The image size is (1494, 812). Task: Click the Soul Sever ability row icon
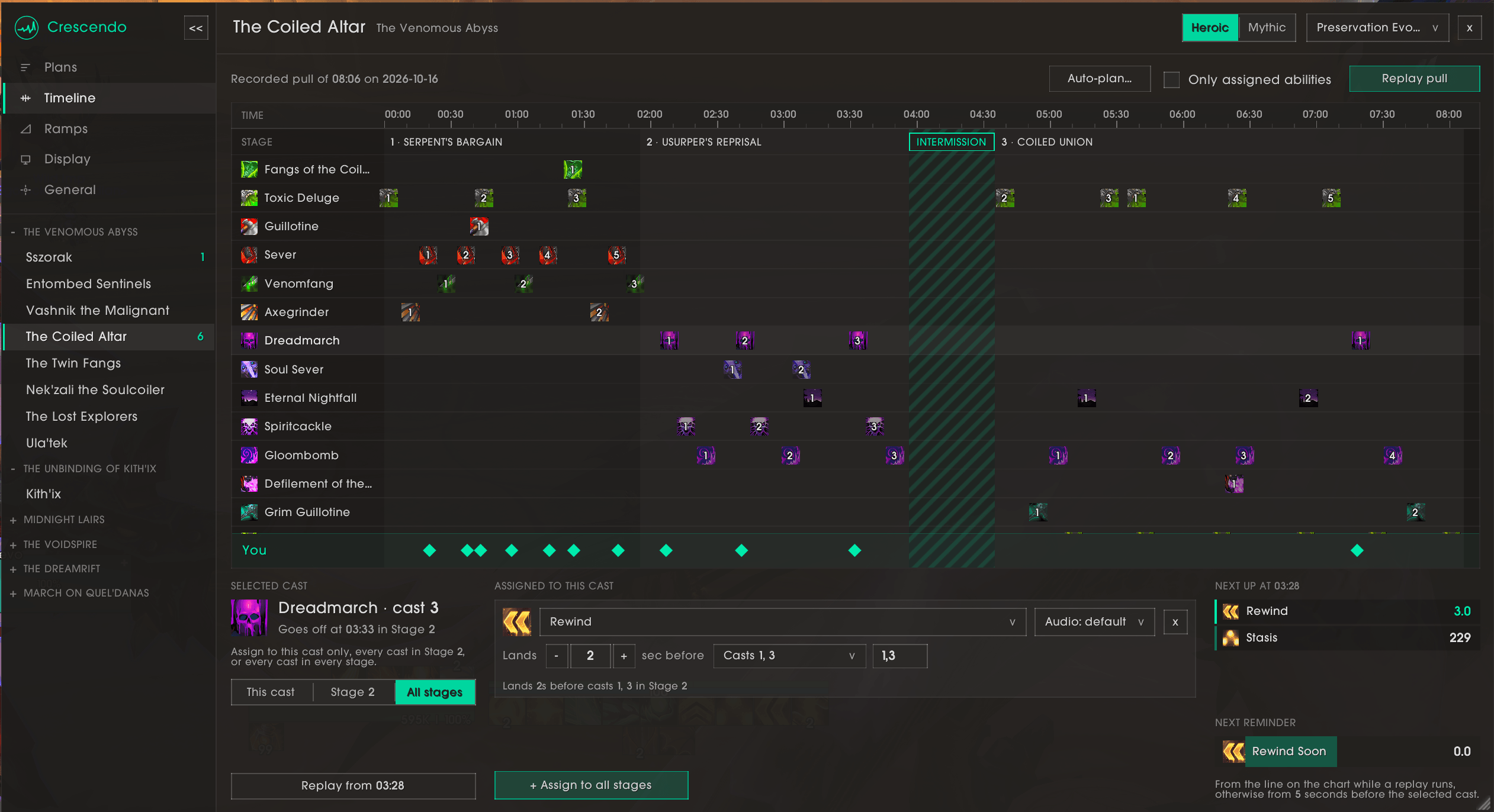(x=249, y=369)
